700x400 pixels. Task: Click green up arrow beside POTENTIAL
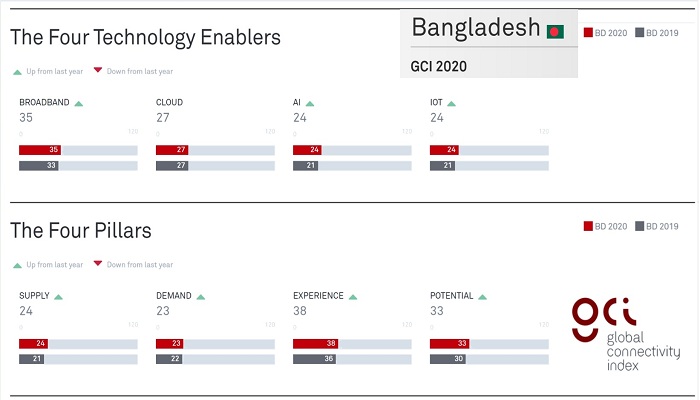(x=483, y=297)
